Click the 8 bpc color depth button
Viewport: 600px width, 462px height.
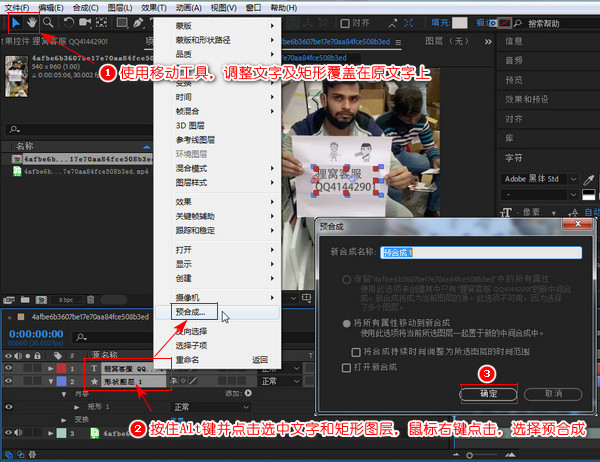coord(65,300)
